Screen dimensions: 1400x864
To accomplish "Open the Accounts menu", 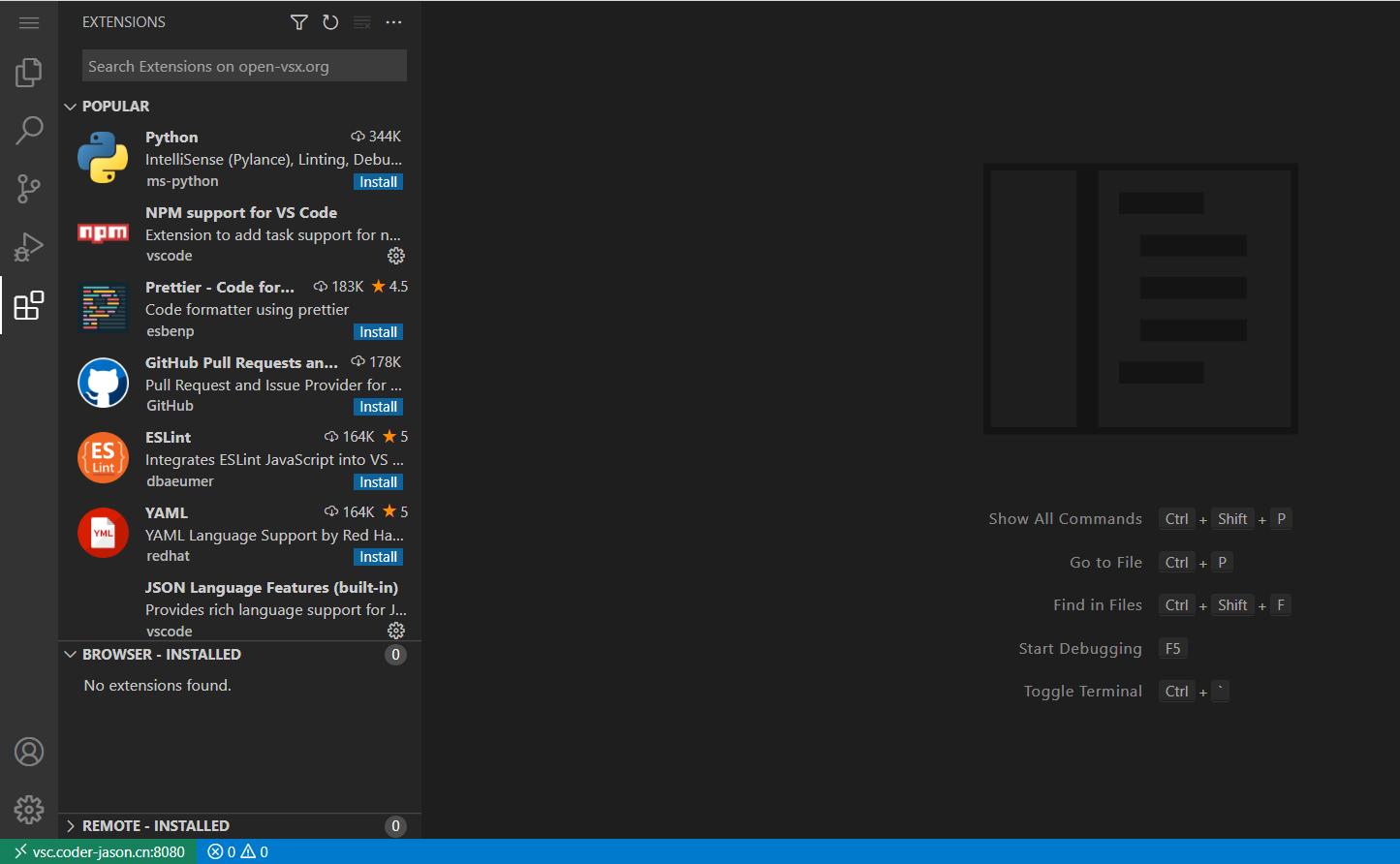I will tap(29, 752).
